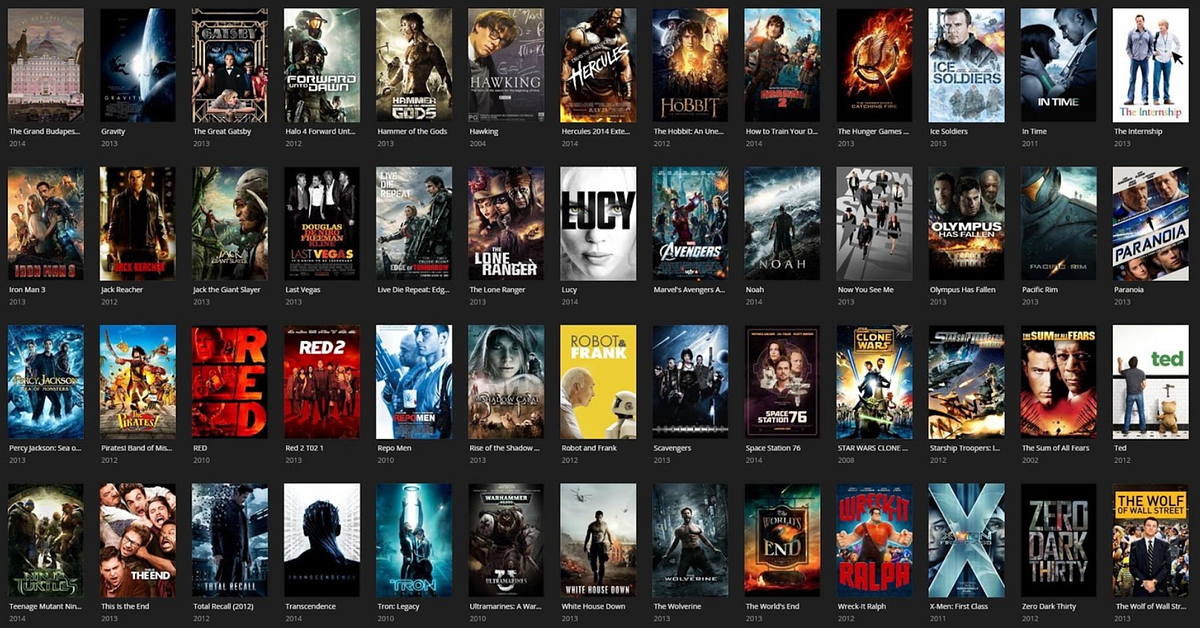Screen dimensions: 1200x628
Task: Select Pirates! Band of Misfits poster
Action: (138, 382)
